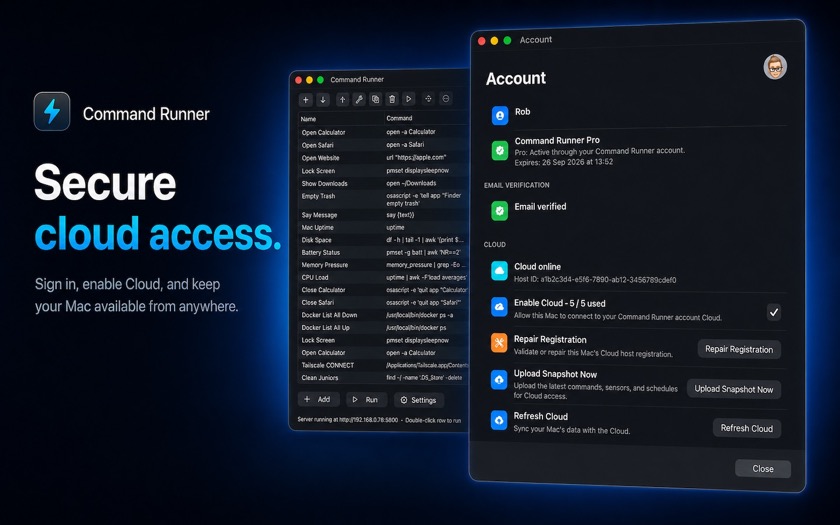Click the Host ID text under Cloud online
The image size is (840, 525).
pyautogui.click(x=595, y=280)
